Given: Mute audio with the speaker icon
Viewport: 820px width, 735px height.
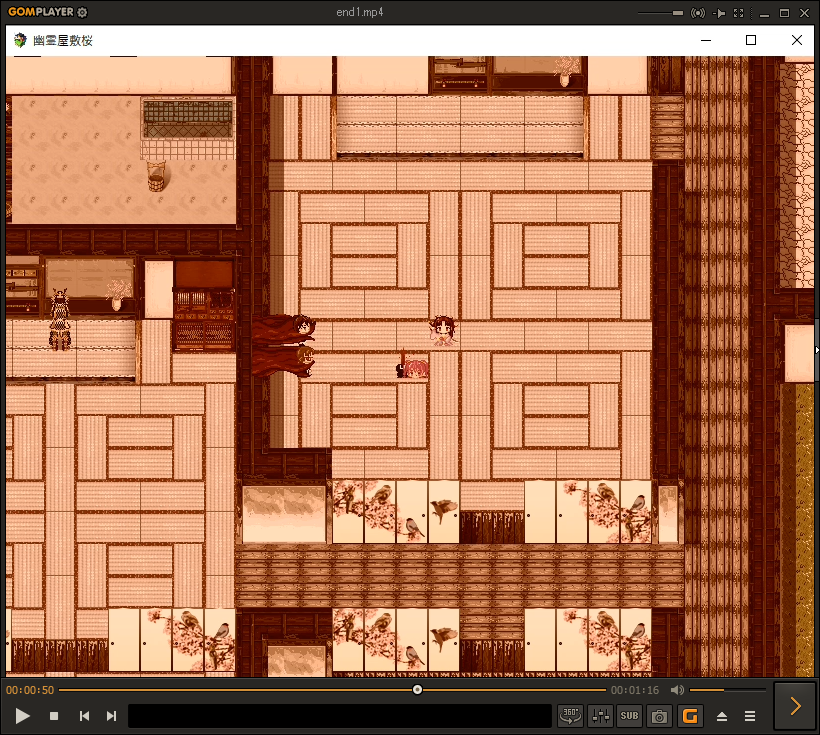Looking at the screenshot, I should pos(677,690).
